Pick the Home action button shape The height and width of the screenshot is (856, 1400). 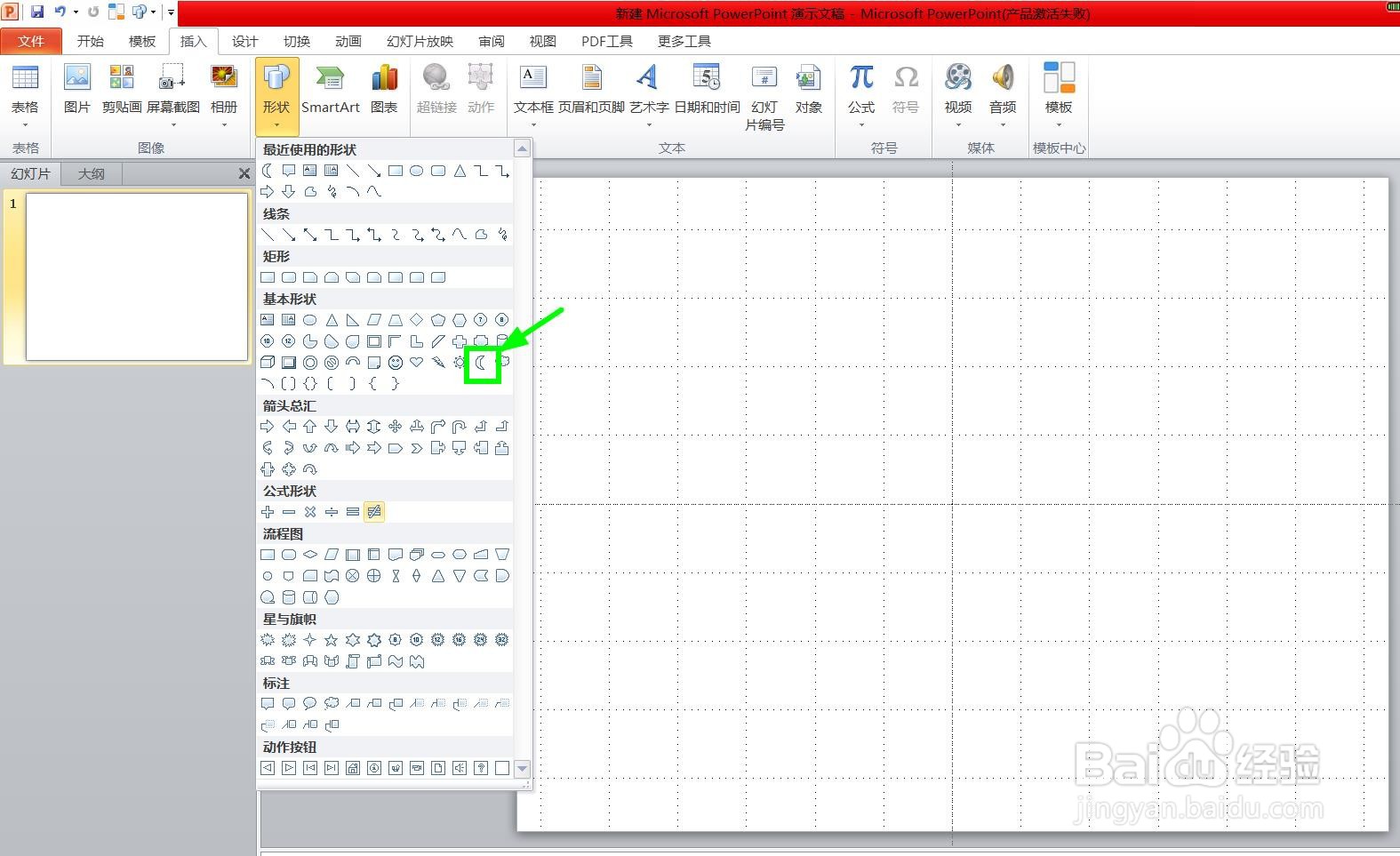click(353, 768)
